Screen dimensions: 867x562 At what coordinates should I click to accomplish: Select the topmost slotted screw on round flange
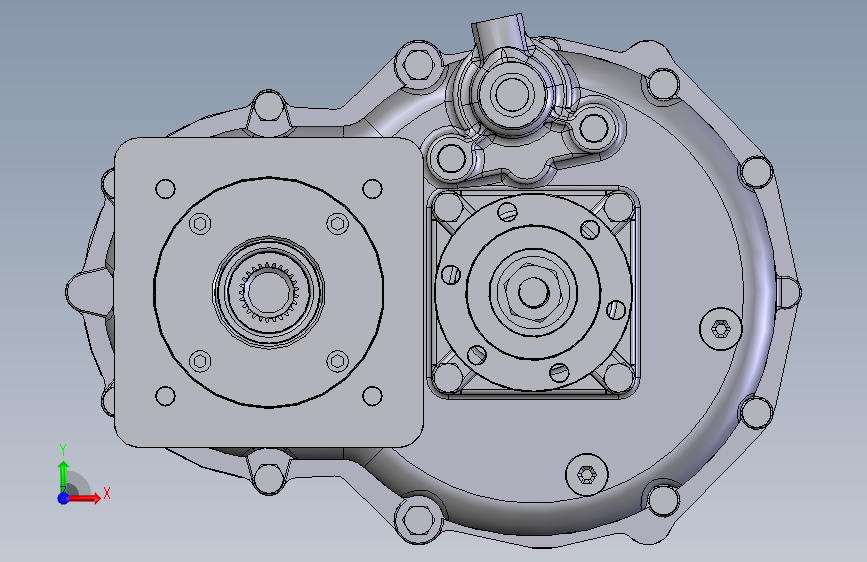point(508,211)
